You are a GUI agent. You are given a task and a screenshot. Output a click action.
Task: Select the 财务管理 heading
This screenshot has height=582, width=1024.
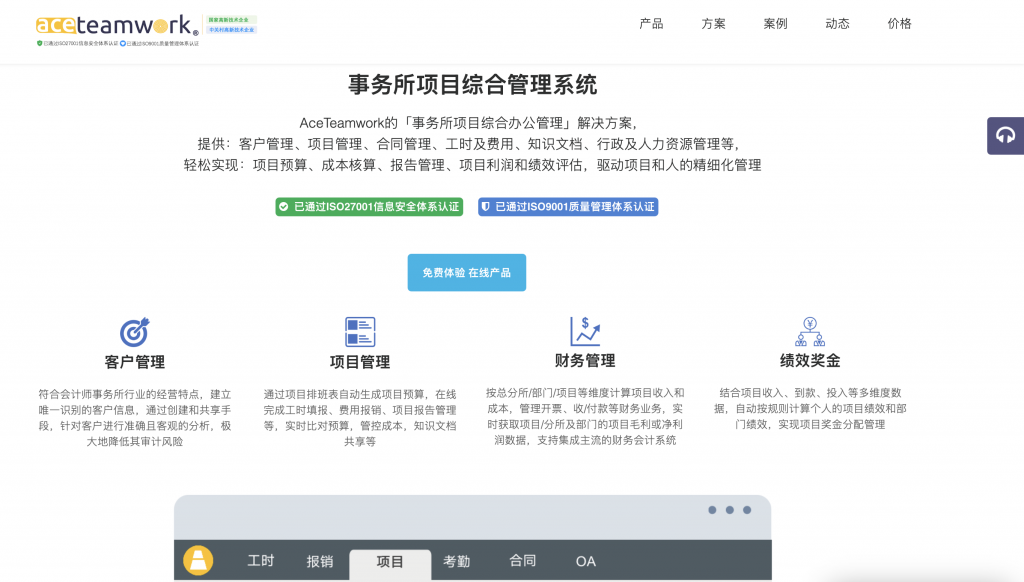pos(585,361)
